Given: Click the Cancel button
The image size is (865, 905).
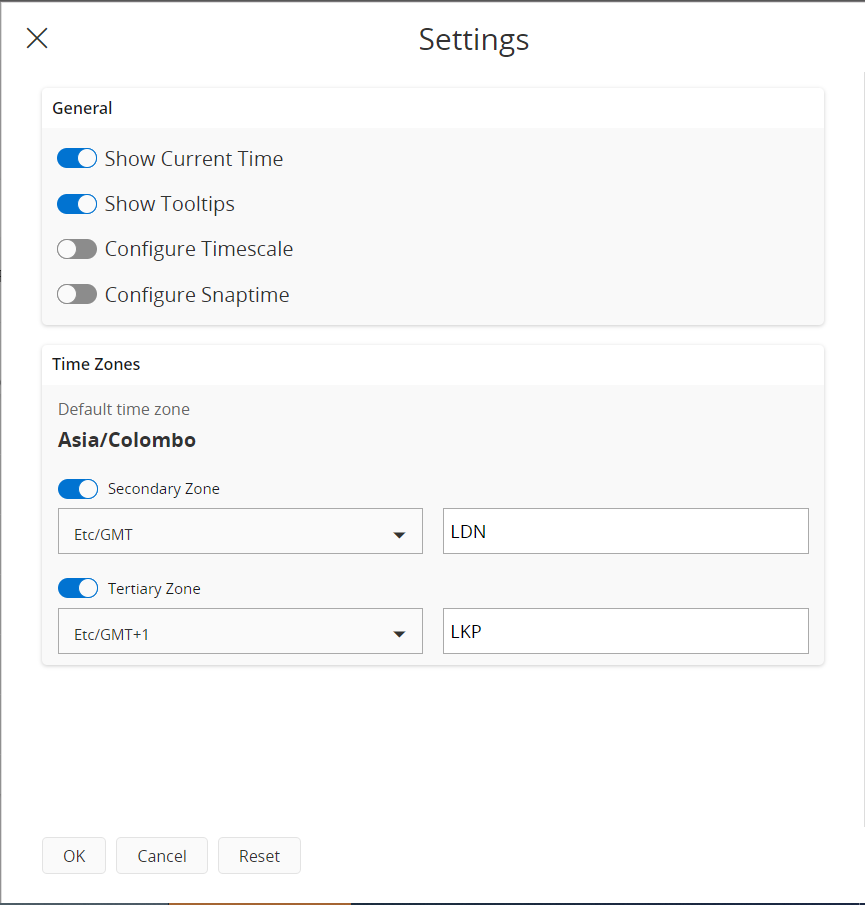Looking at the screenshot, I should (x=162, y=855).
